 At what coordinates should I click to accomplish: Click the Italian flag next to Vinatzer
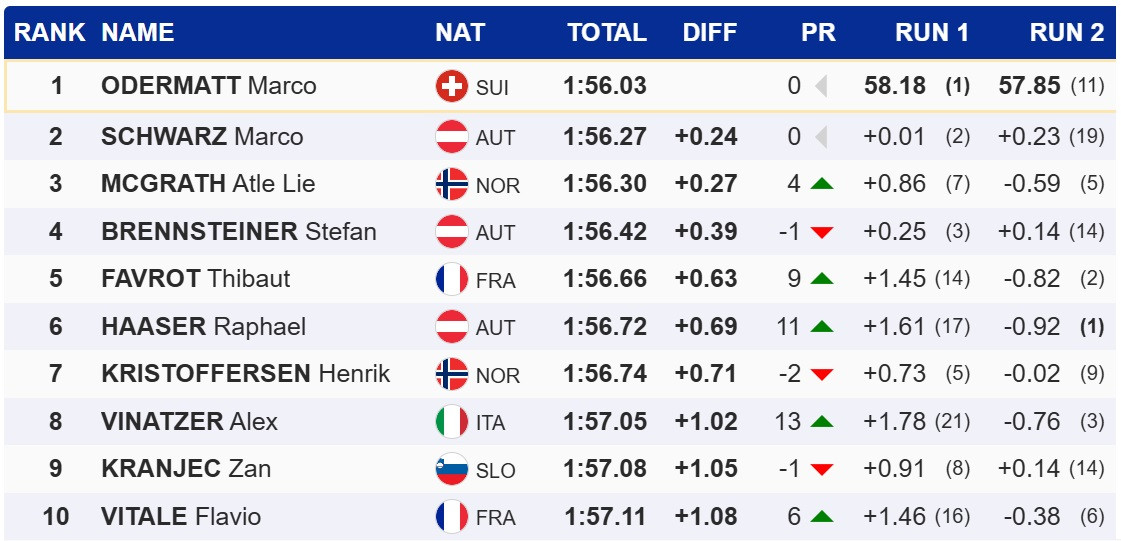point(452,422)
